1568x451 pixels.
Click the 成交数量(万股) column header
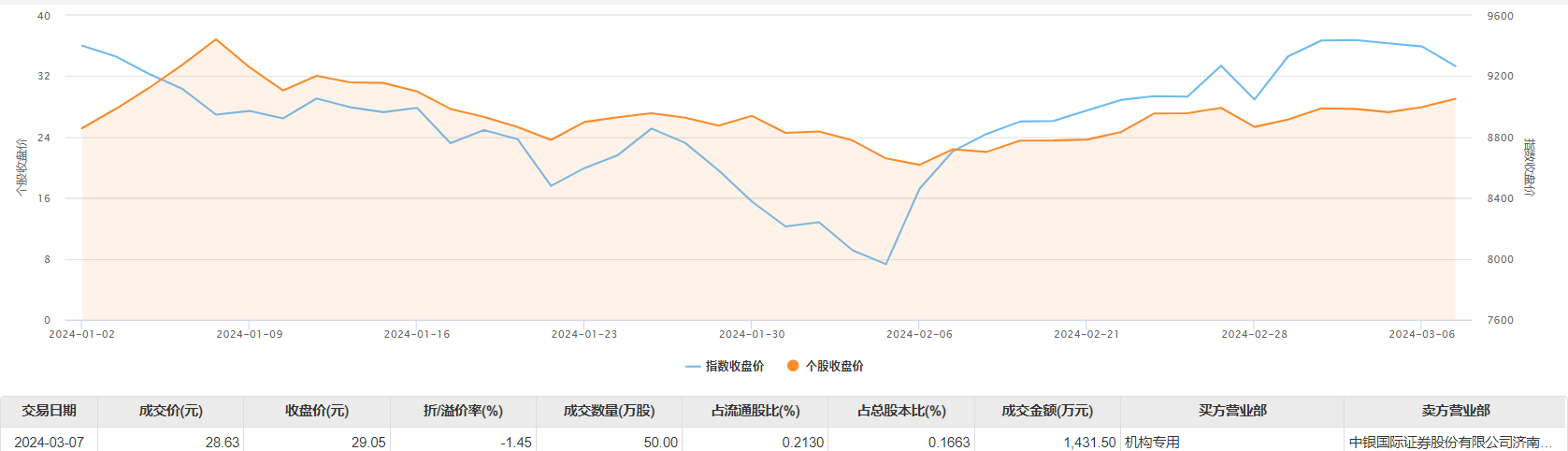pos(609,411)
